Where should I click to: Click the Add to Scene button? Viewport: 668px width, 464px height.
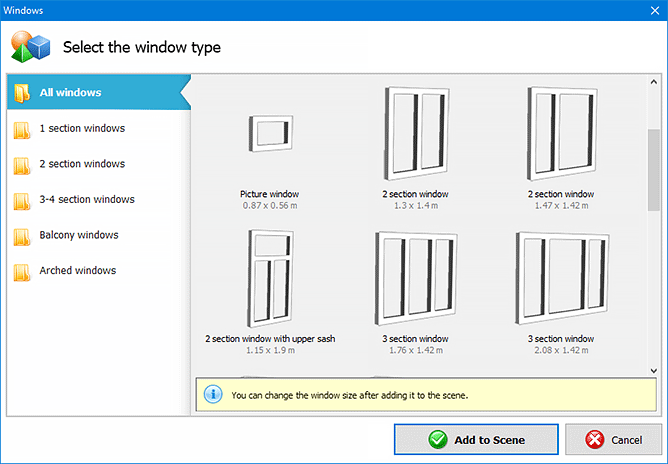tap(476, 439)
